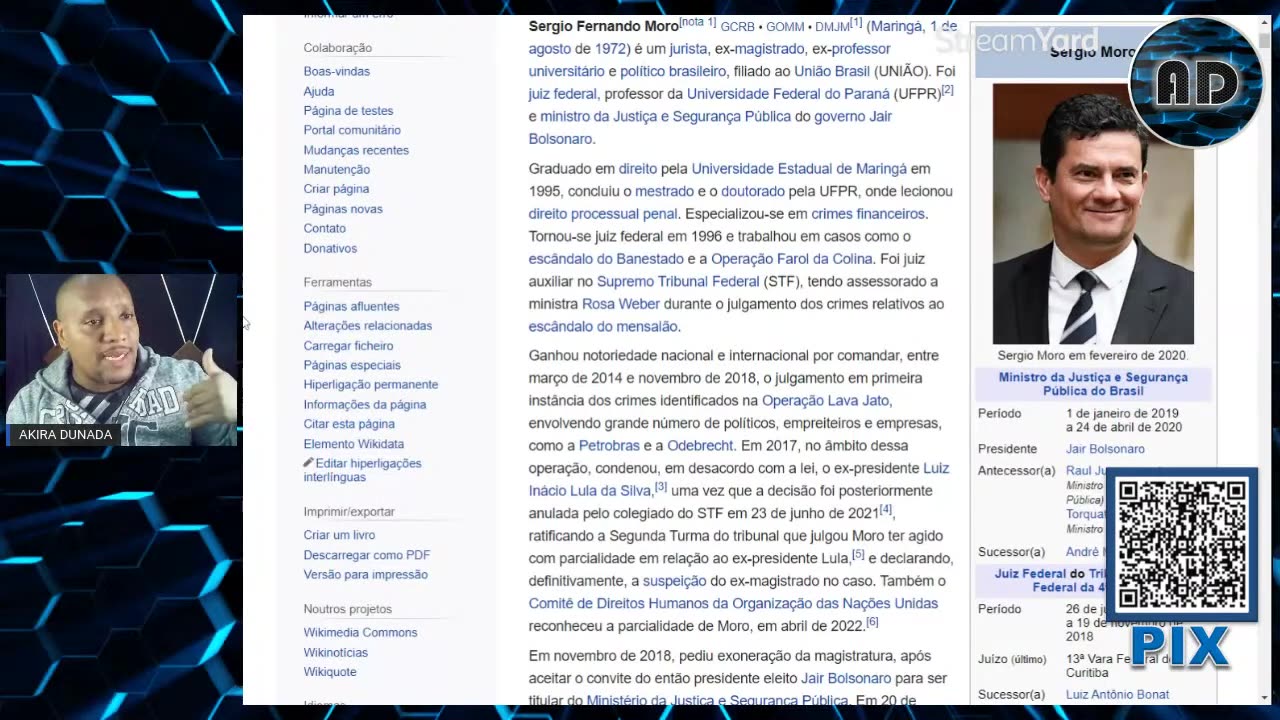
Task: Open the mestrado link
Action: pos(664,192)
